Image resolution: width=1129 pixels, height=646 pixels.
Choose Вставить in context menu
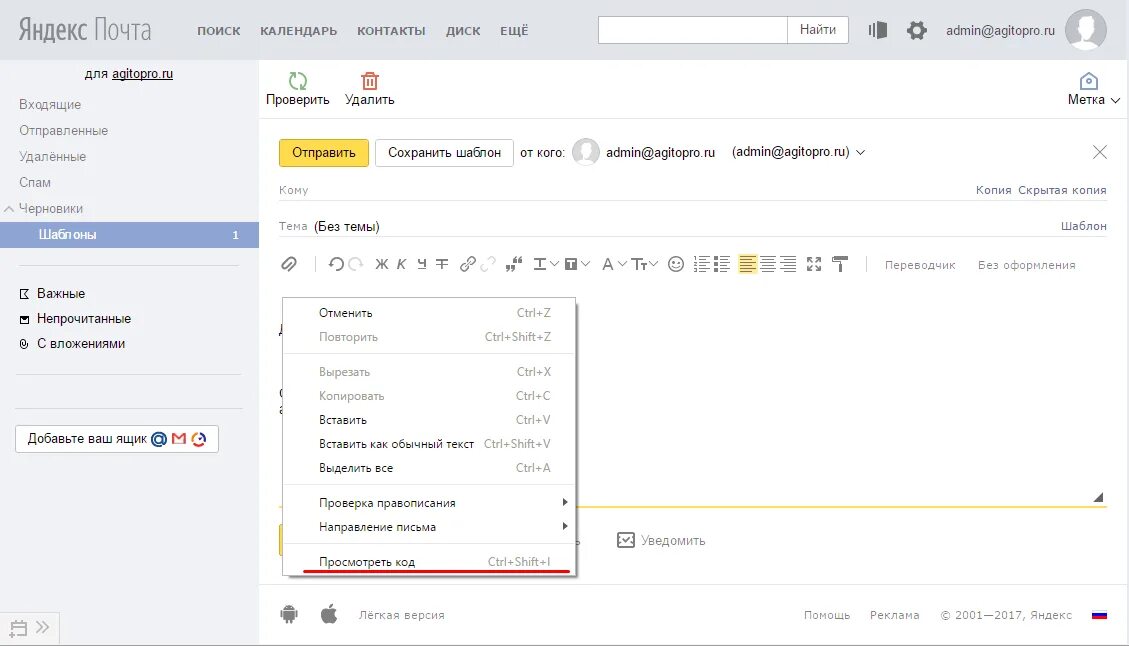coord(429,420)
